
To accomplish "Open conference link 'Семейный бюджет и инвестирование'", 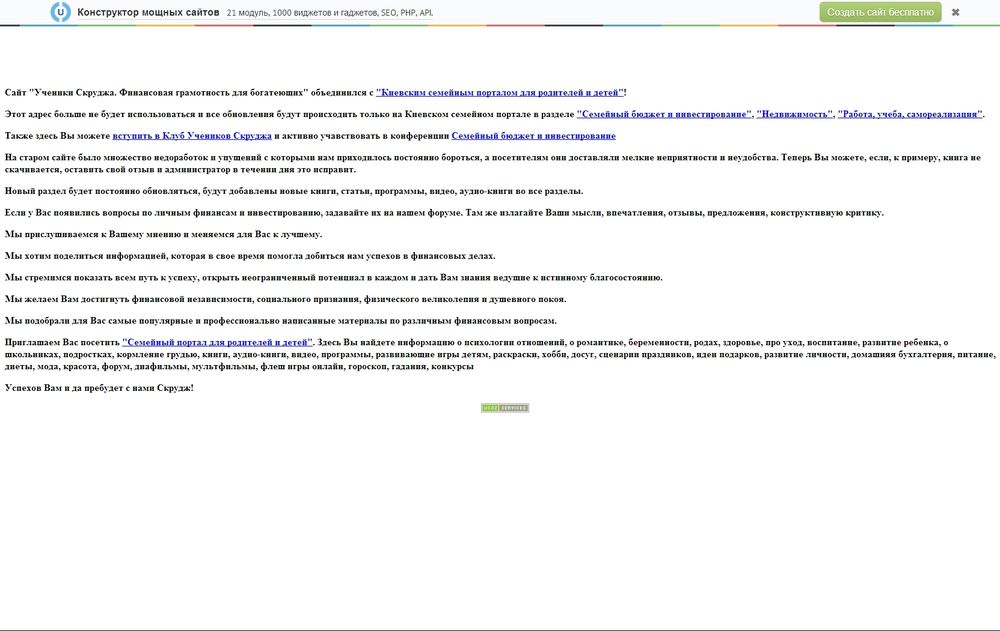I will pos(533,136).
